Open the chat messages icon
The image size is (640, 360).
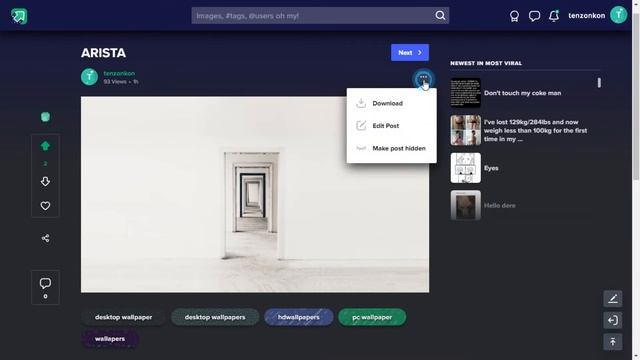[534, 16]
